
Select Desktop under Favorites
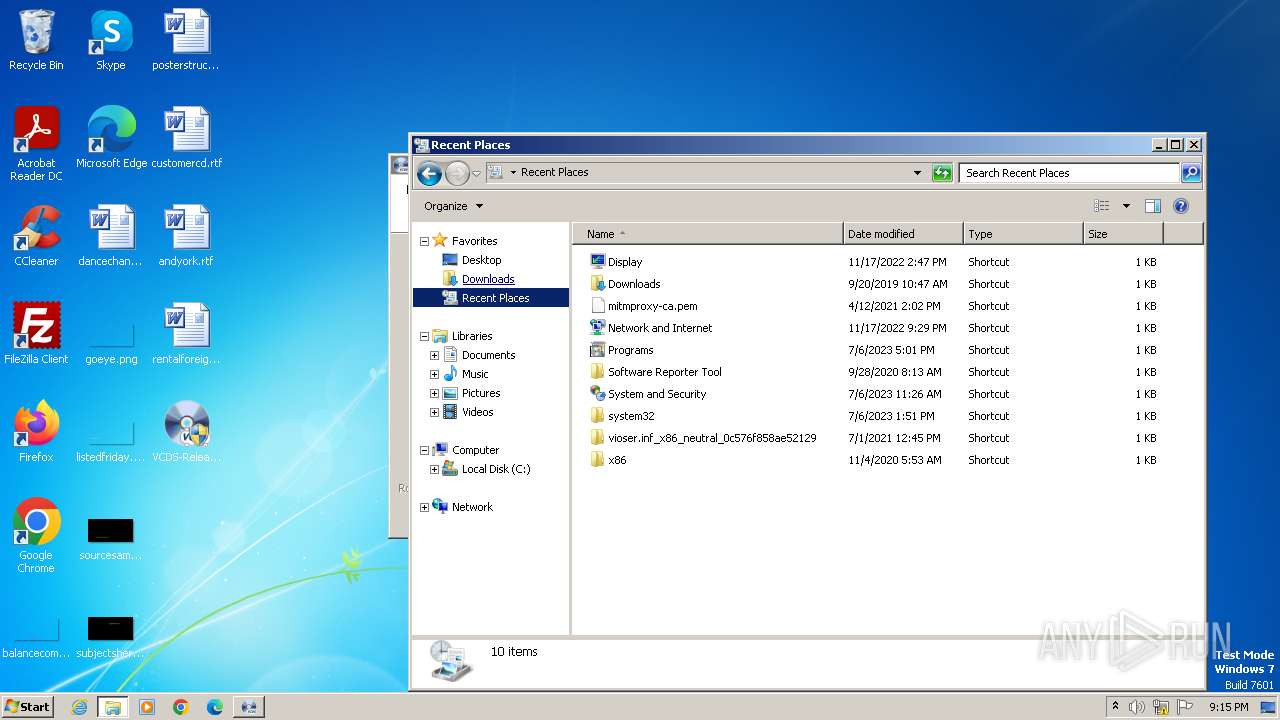481,260
